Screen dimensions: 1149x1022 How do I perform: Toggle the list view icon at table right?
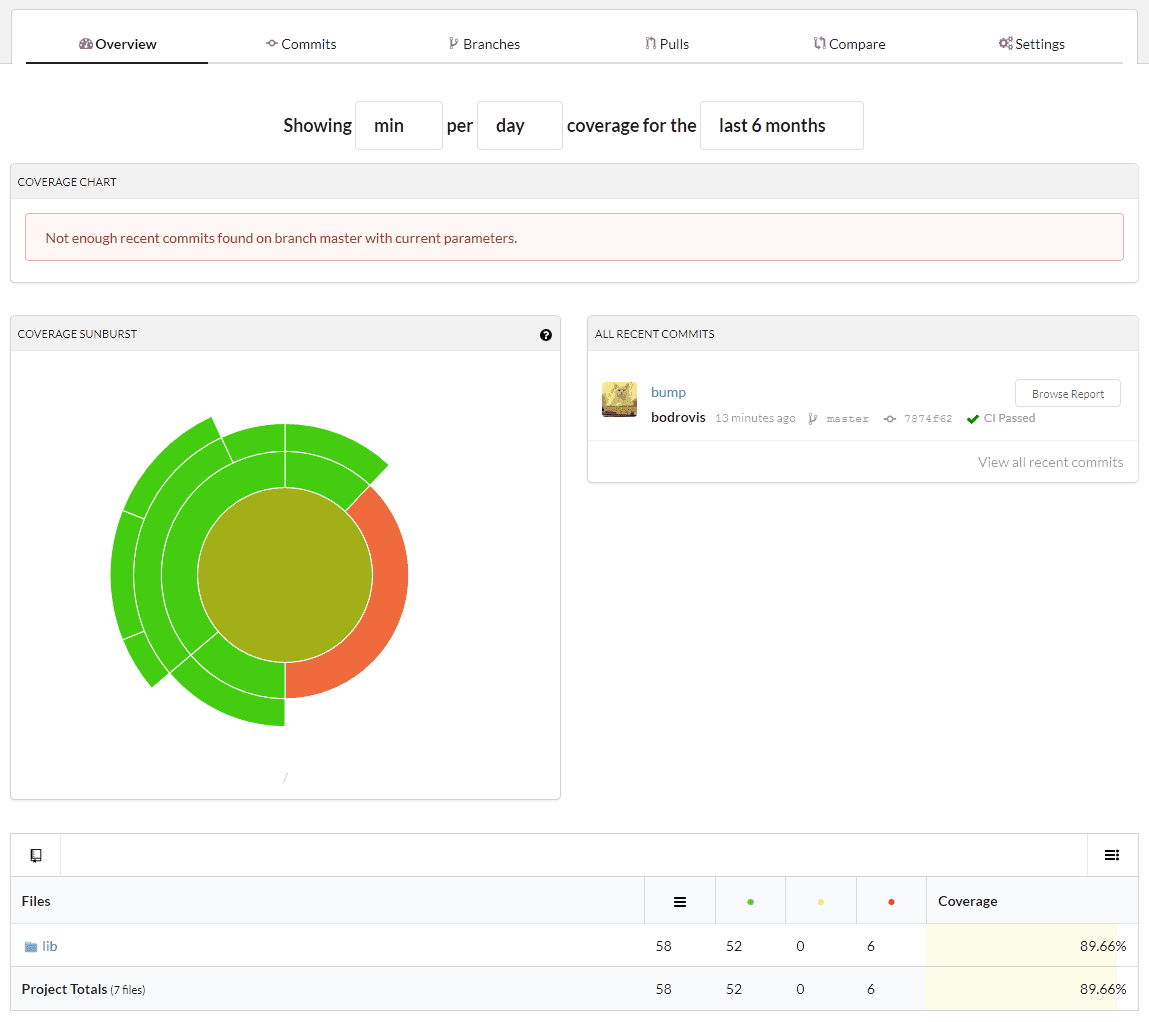1112,855
